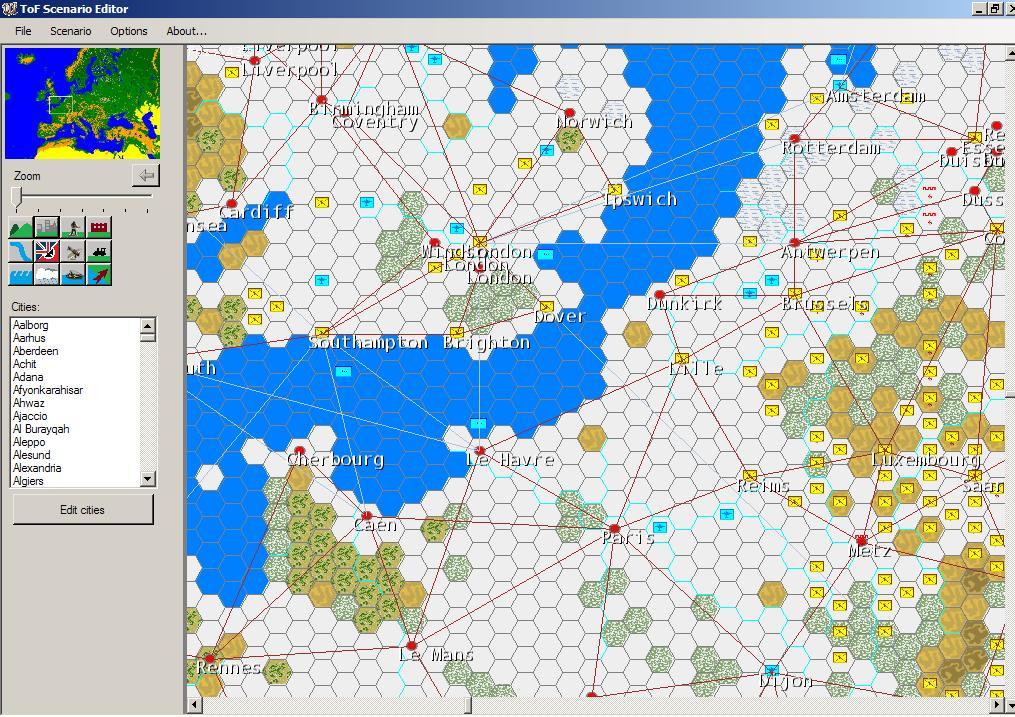This screenshot has width=1015, height=717.
Task: Click the back arrow button beside Zoom
Action: [146, 175]
